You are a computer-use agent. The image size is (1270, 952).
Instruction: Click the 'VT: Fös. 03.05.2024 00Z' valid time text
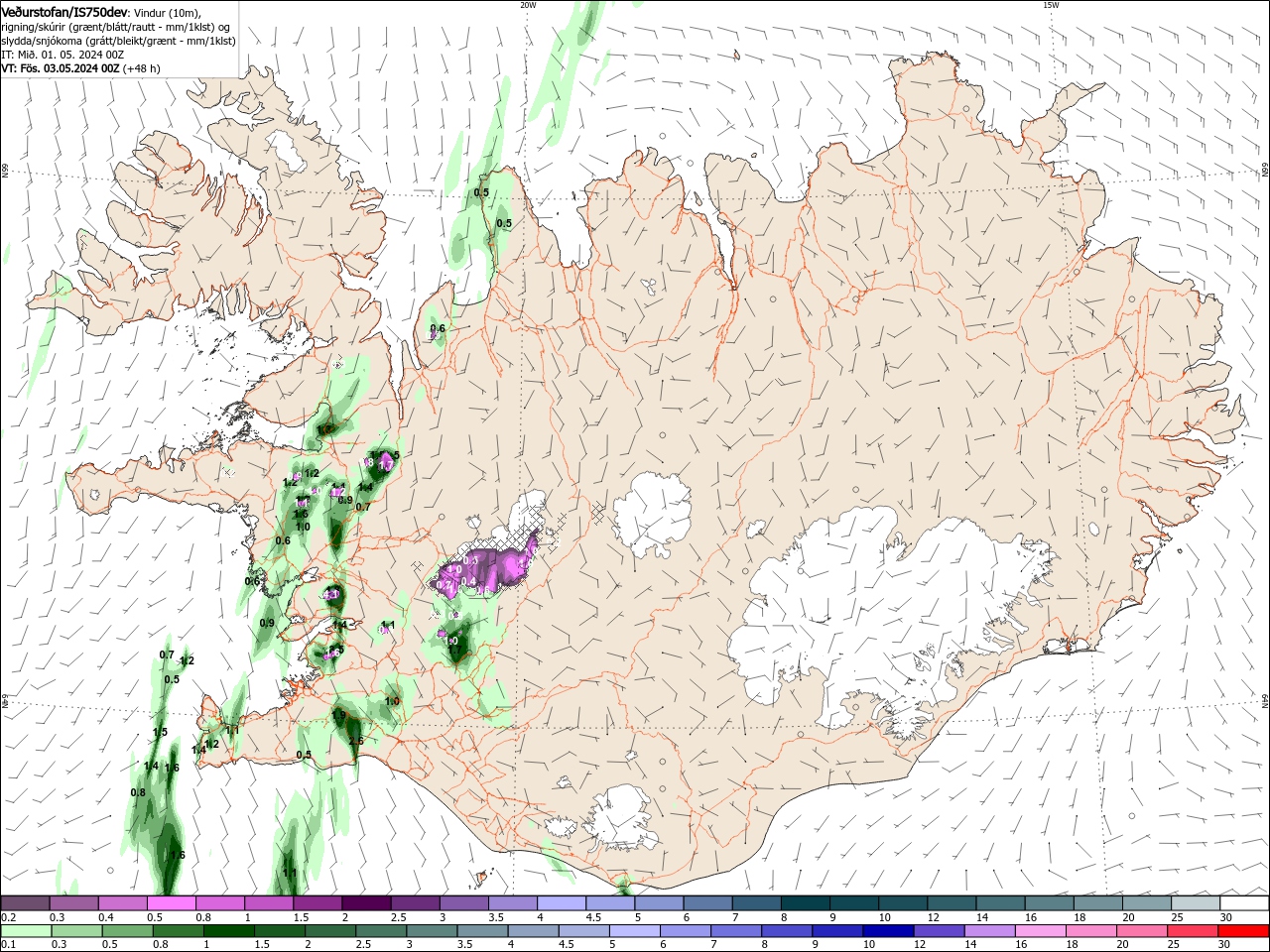pos(61,68)
